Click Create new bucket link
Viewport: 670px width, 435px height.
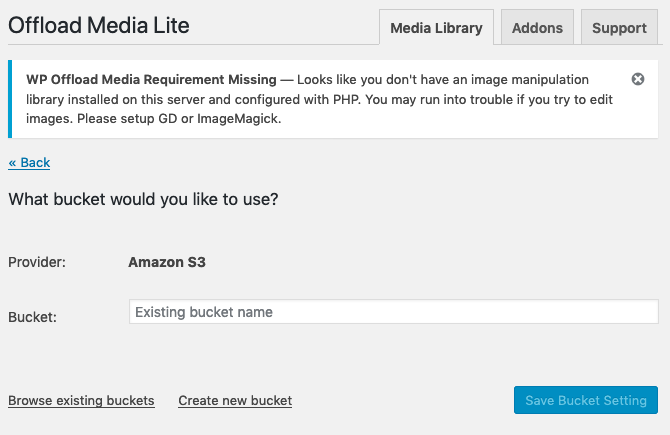235,401
